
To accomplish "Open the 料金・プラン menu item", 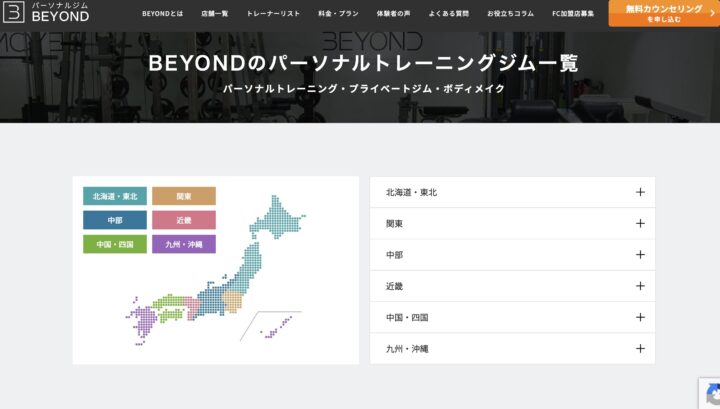I will (x=338, y=14).
